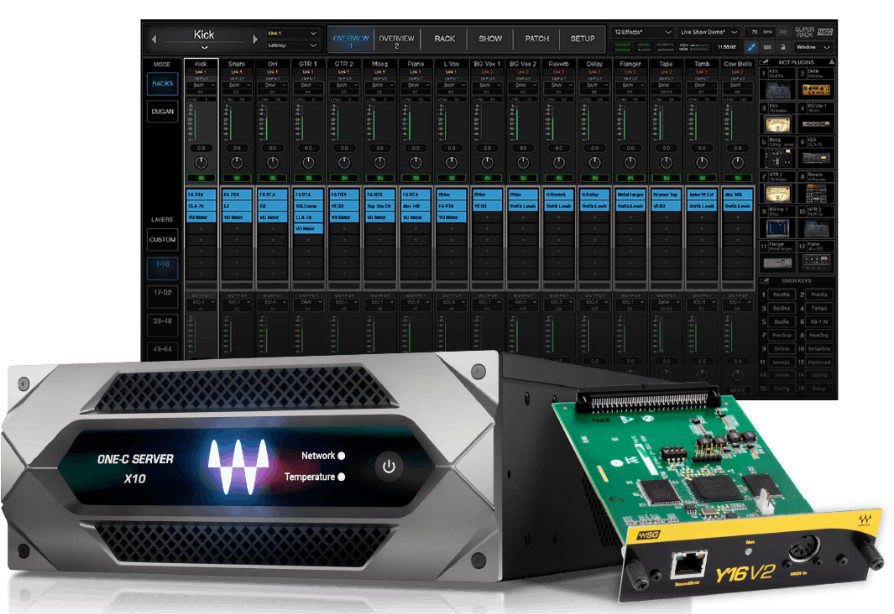The width and height of the screenshot is (894, 614).
Task: Click the lock icon in top bar
Action: (x=783, y=47)
